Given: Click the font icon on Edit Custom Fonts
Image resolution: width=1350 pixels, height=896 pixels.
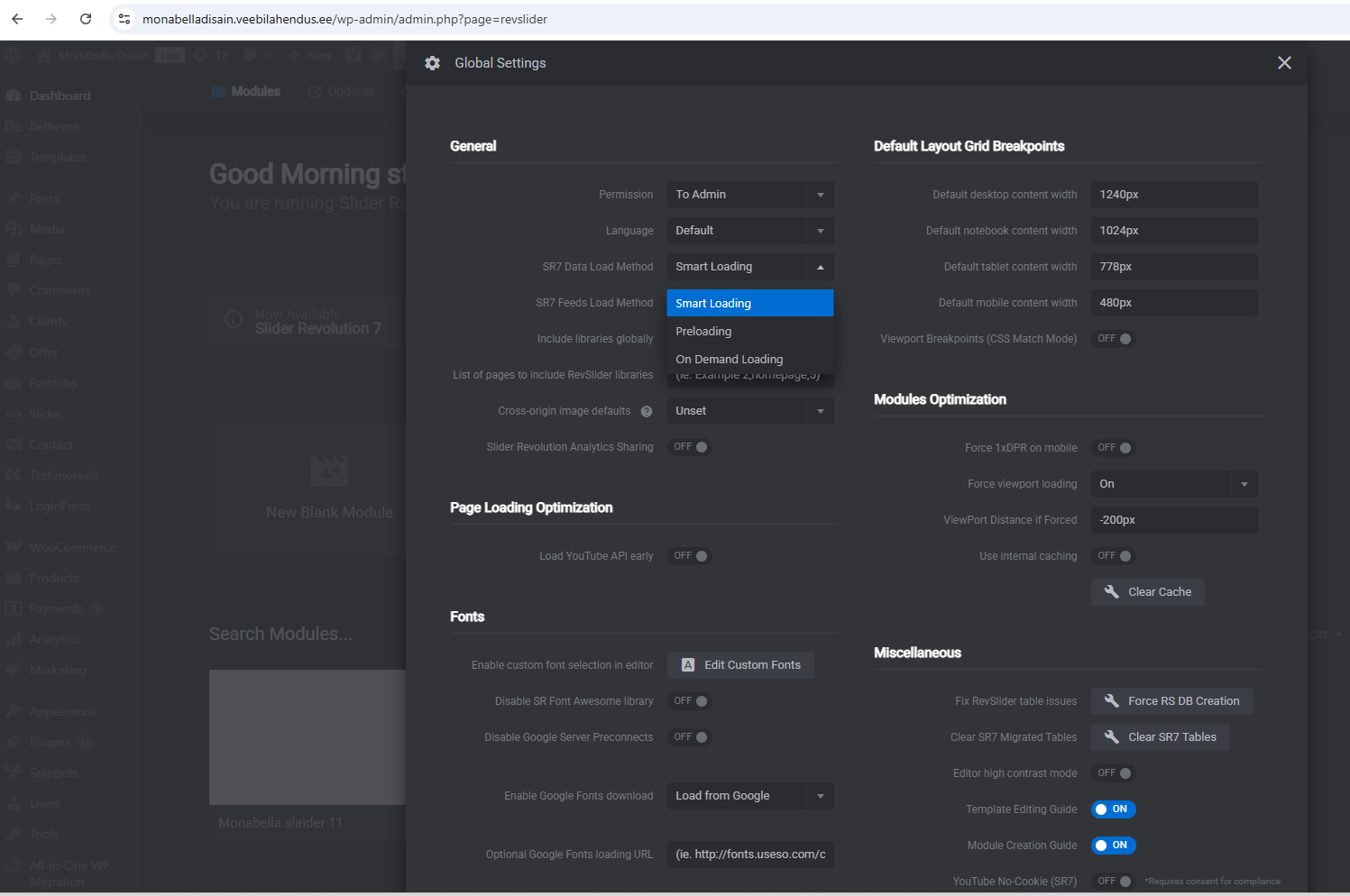Looking at the screenshot, I should tap(688, 665).
